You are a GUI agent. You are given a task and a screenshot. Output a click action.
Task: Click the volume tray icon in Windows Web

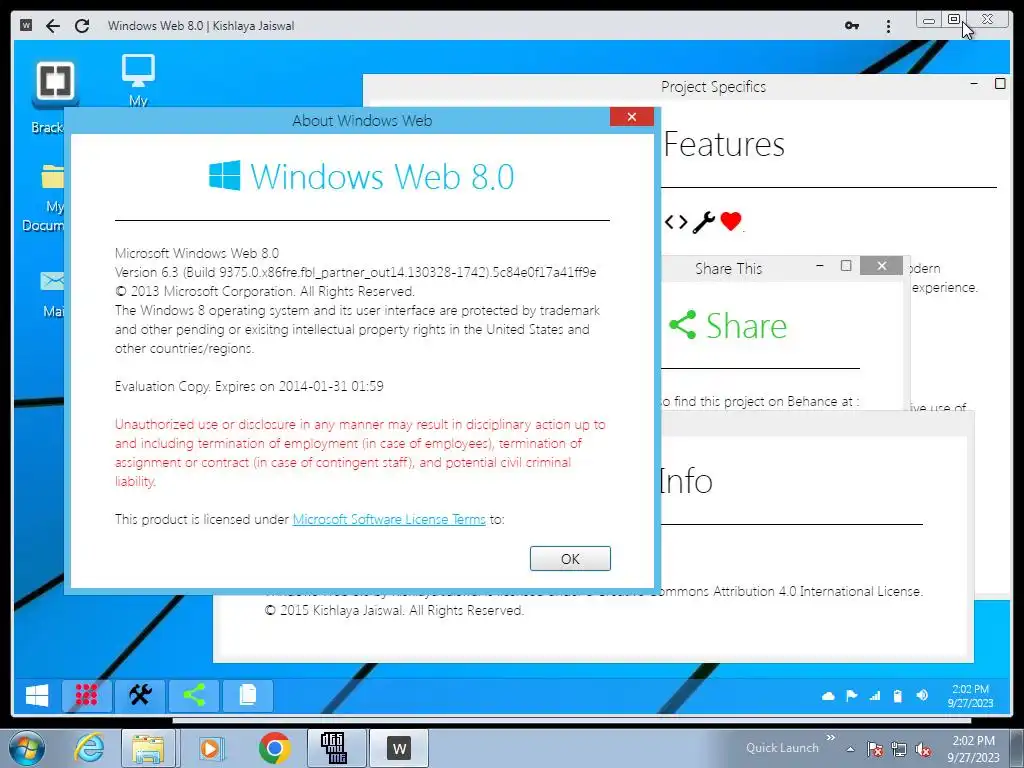(x=922, y=696)
